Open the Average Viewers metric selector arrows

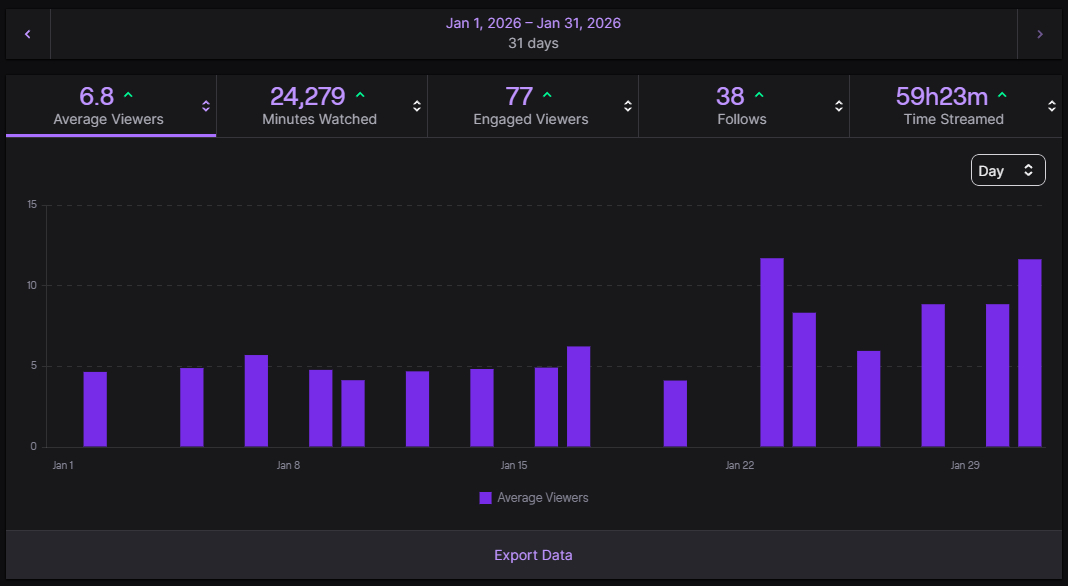[x=206, y=106]
